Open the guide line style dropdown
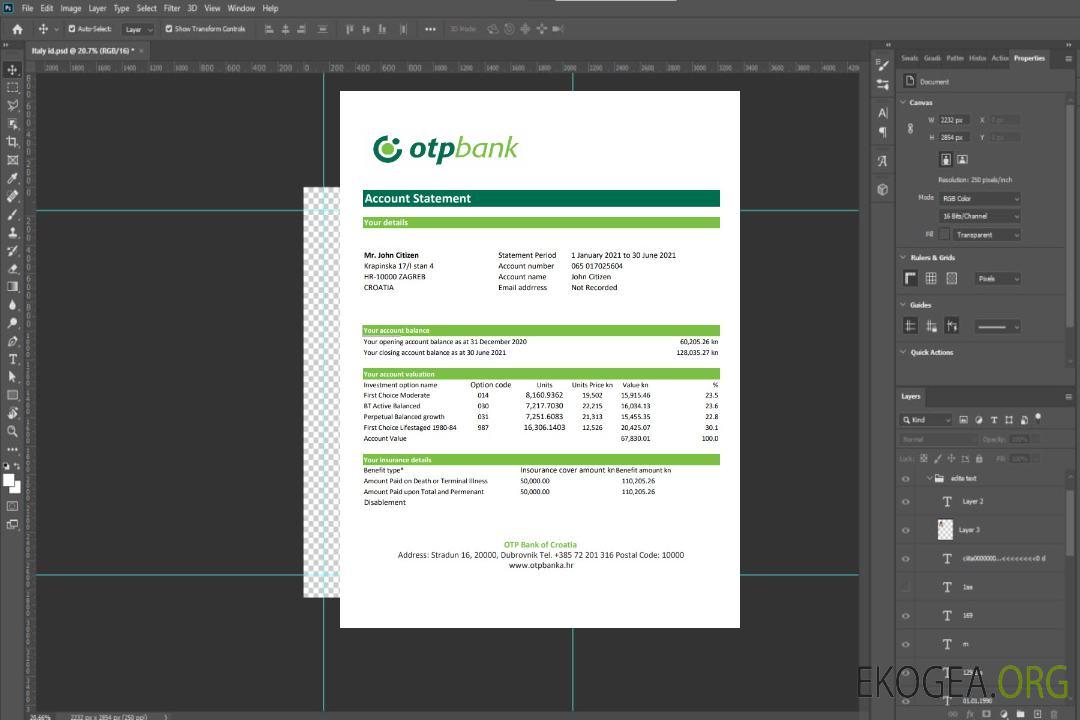Image resolution: width=1080 pixels, height=720 pixels. pos(997,327)
